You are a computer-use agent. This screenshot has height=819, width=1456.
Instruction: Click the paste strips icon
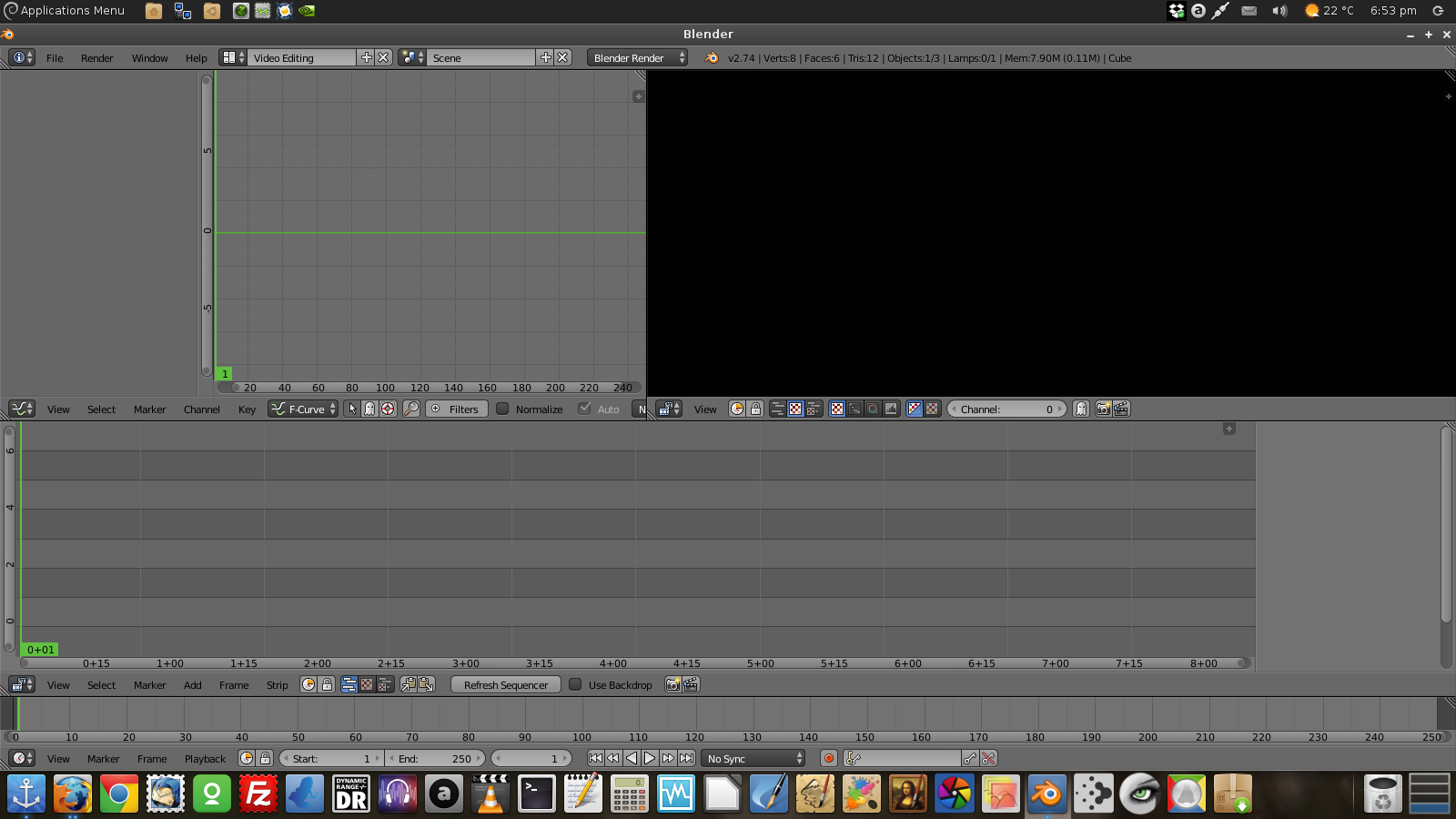click(x=426, y=684)
